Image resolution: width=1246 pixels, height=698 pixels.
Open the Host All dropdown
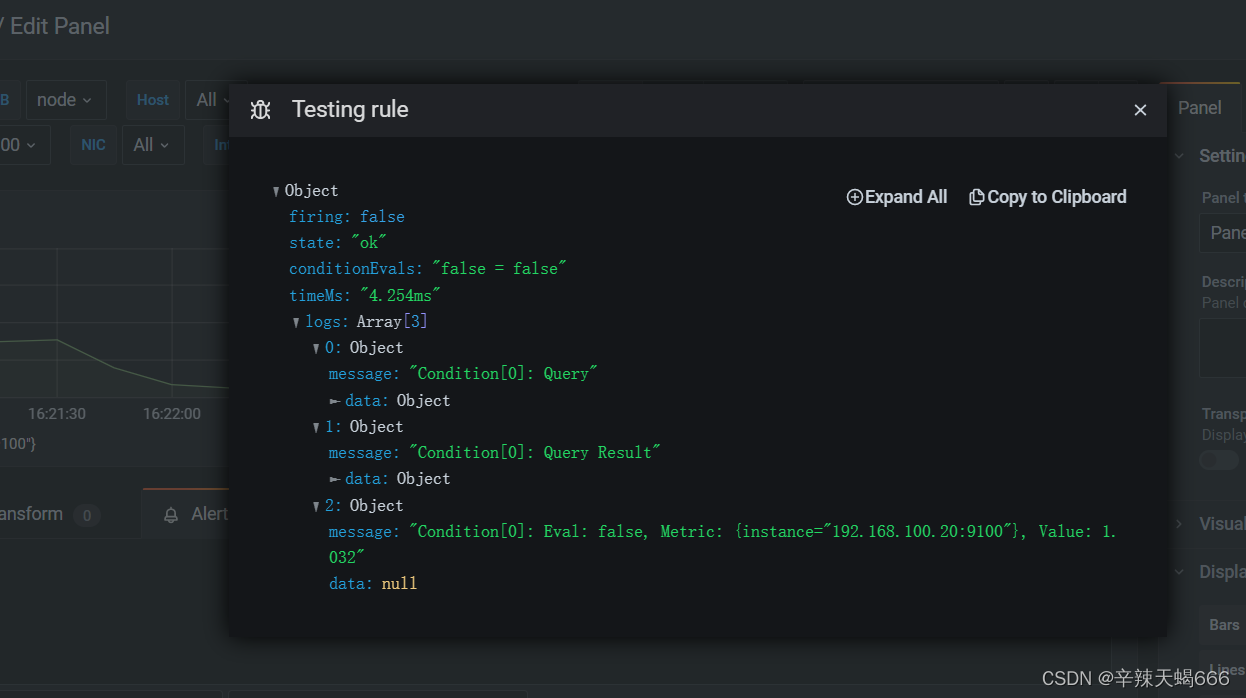tap(208, 100)
